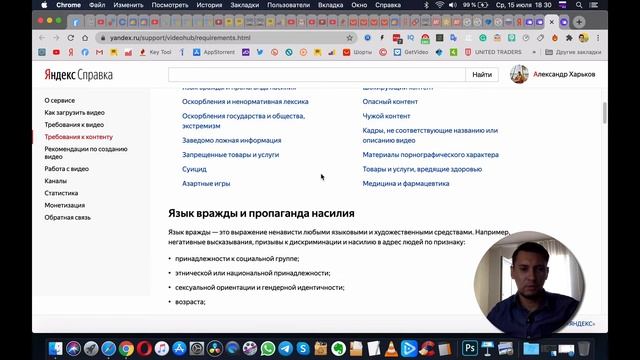The width and height of the screenshot is (640, 360).
Task: Open Spotlight search in menu bar
Action: 579,5
